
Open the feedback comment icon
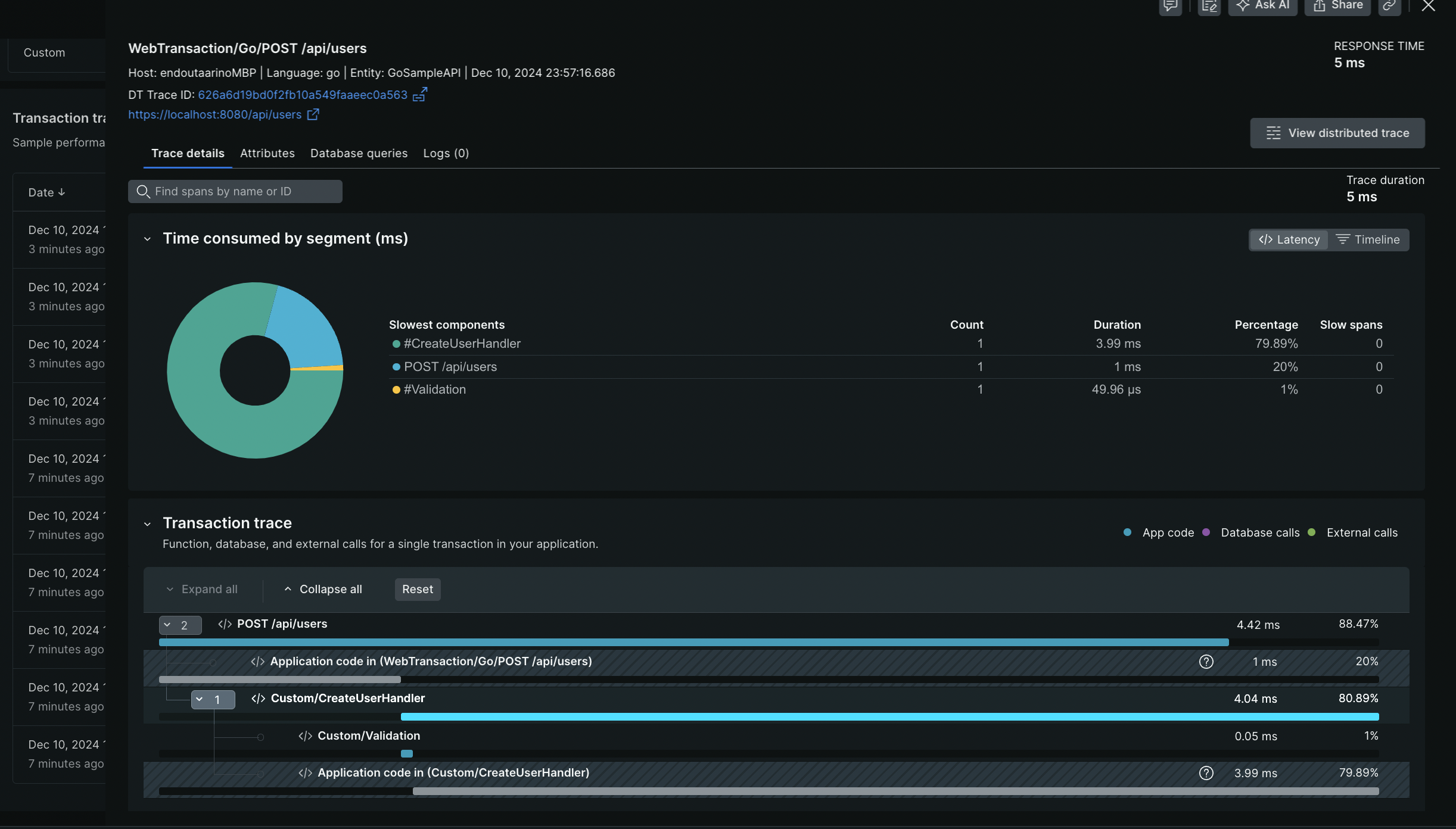(1170, 6)
